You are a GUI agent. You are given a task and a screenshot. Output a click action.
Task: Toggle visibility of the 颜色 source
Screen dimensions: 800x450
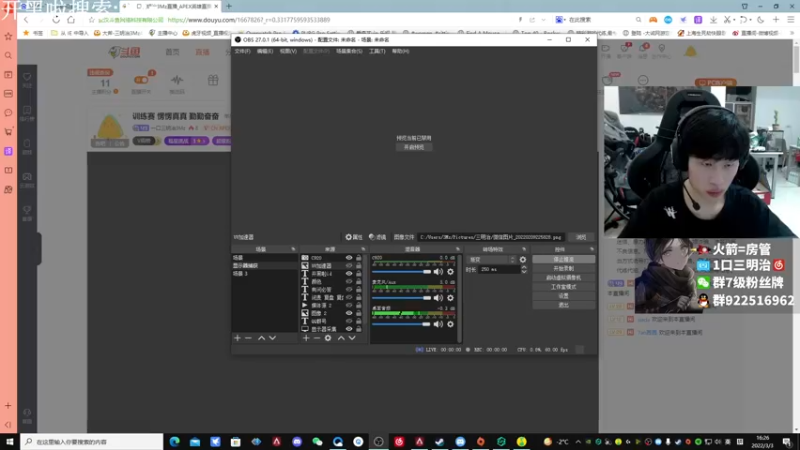[x=349, y=282]
